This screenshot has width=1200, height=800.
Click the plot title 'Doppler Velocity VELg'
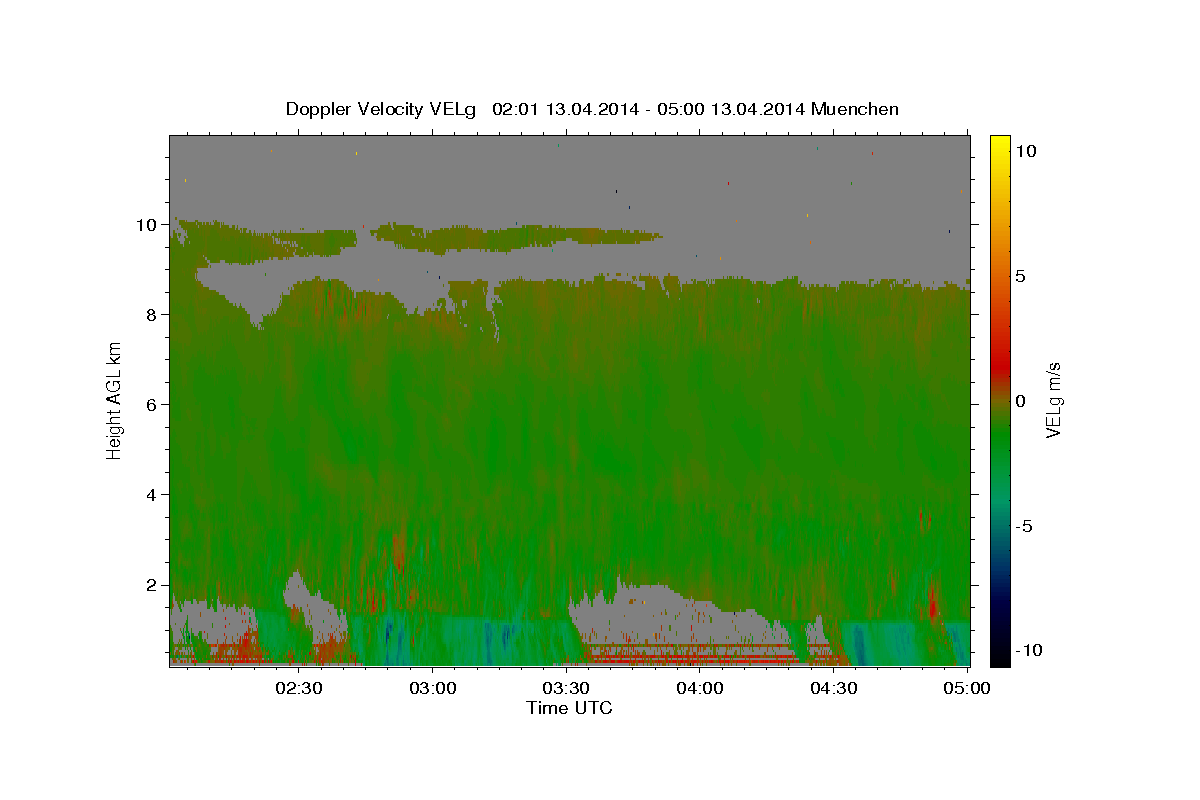pos(381,109)
